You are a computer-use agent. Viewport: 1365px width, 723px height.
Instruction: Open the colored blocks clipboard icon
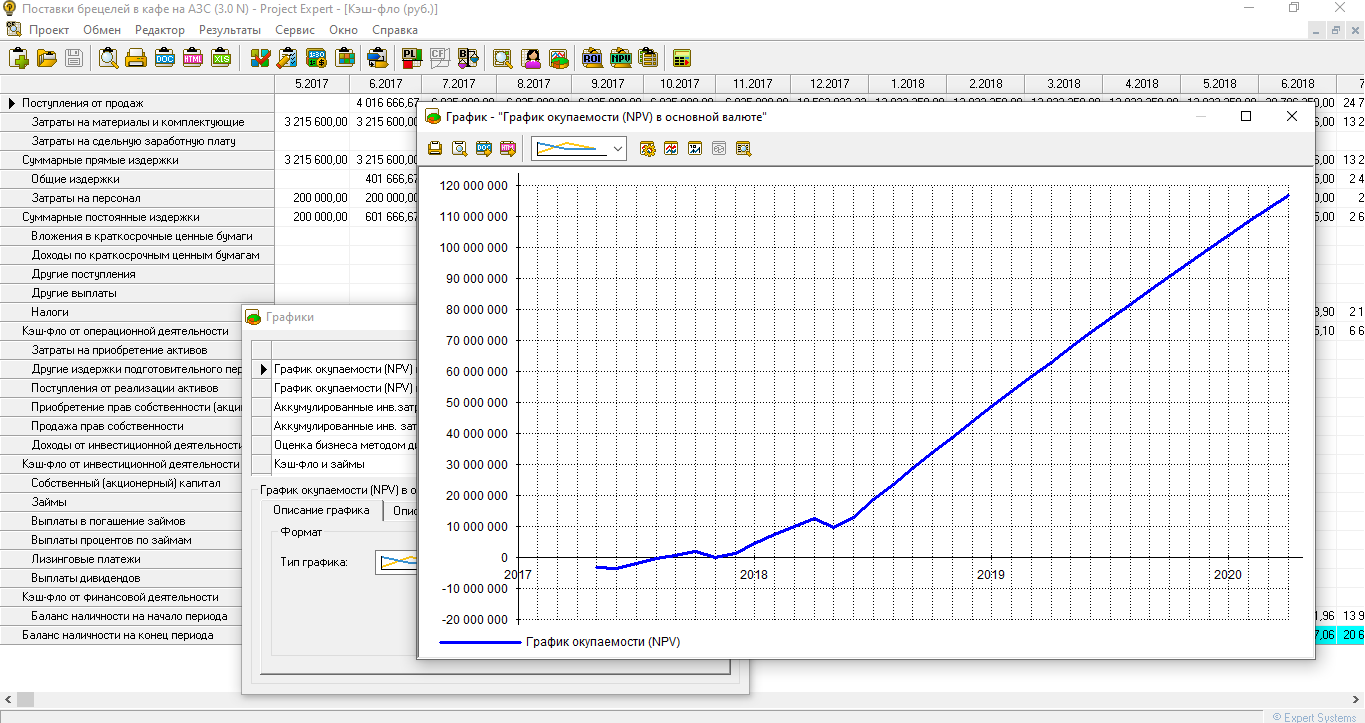[345, 57]
